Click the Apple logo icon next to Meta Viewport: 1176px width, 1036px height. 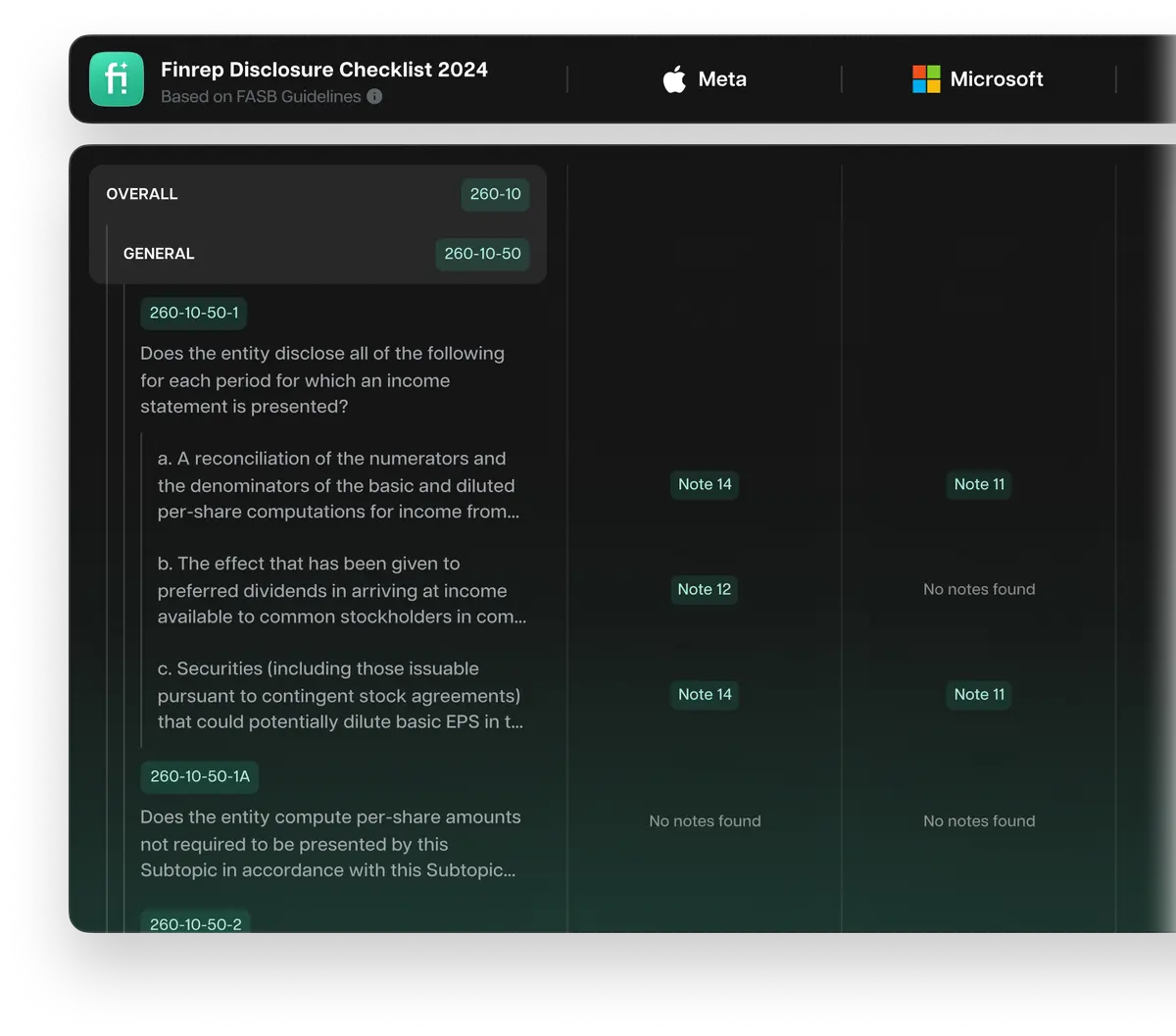click(674, 79)
